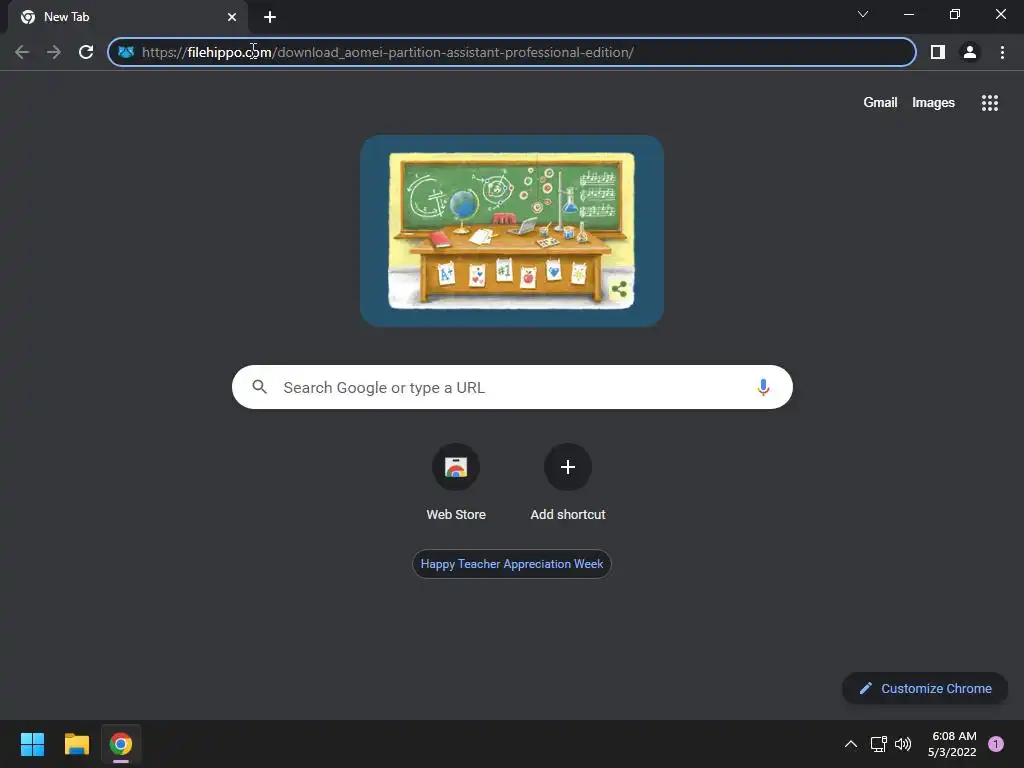Click the Teacher Appreciation Google Doodle
This screenshot has width=1024, height=768.
(x=512, y=231)
